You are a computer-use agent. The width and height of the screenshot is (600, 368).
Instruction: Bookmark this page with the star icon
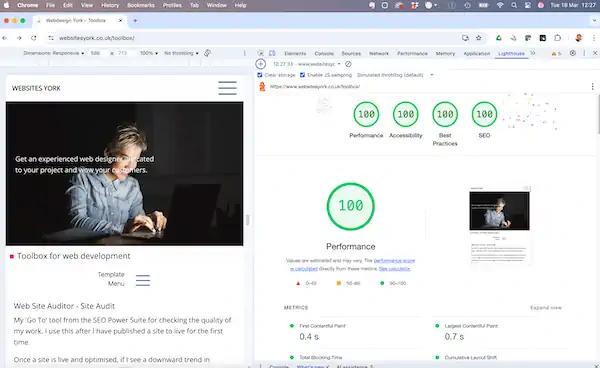[479, 38]
